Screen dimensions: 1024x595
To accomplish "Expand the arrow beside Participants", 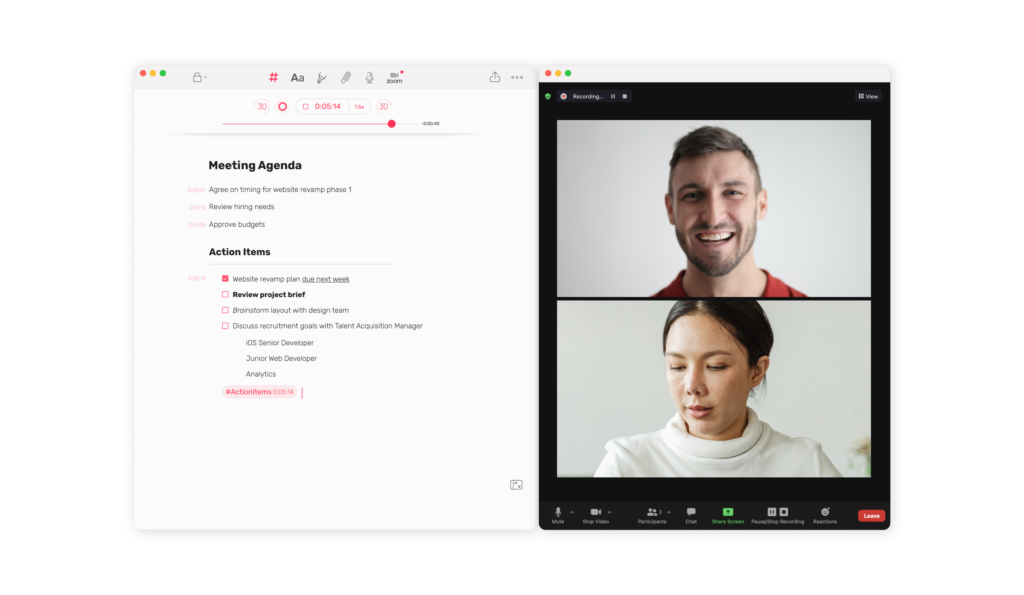I will (669, 512).
